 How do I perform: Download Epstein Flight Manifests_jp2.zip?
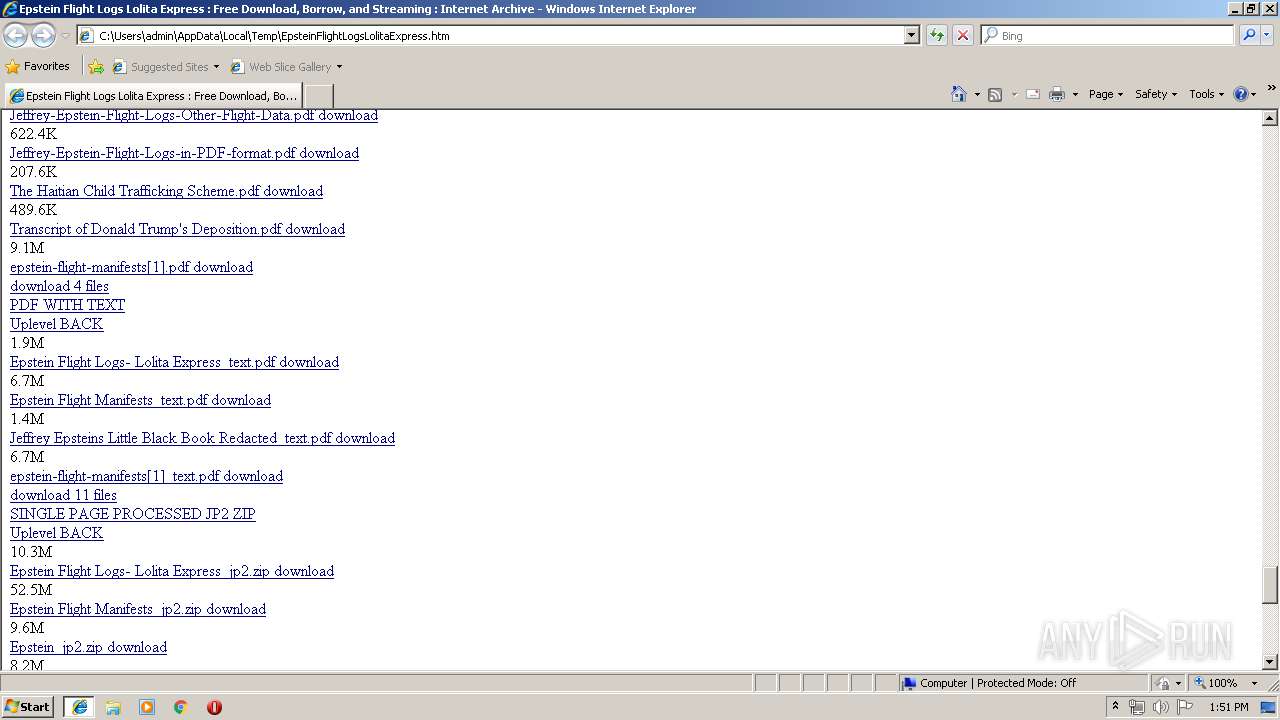(x=138, y=609)
